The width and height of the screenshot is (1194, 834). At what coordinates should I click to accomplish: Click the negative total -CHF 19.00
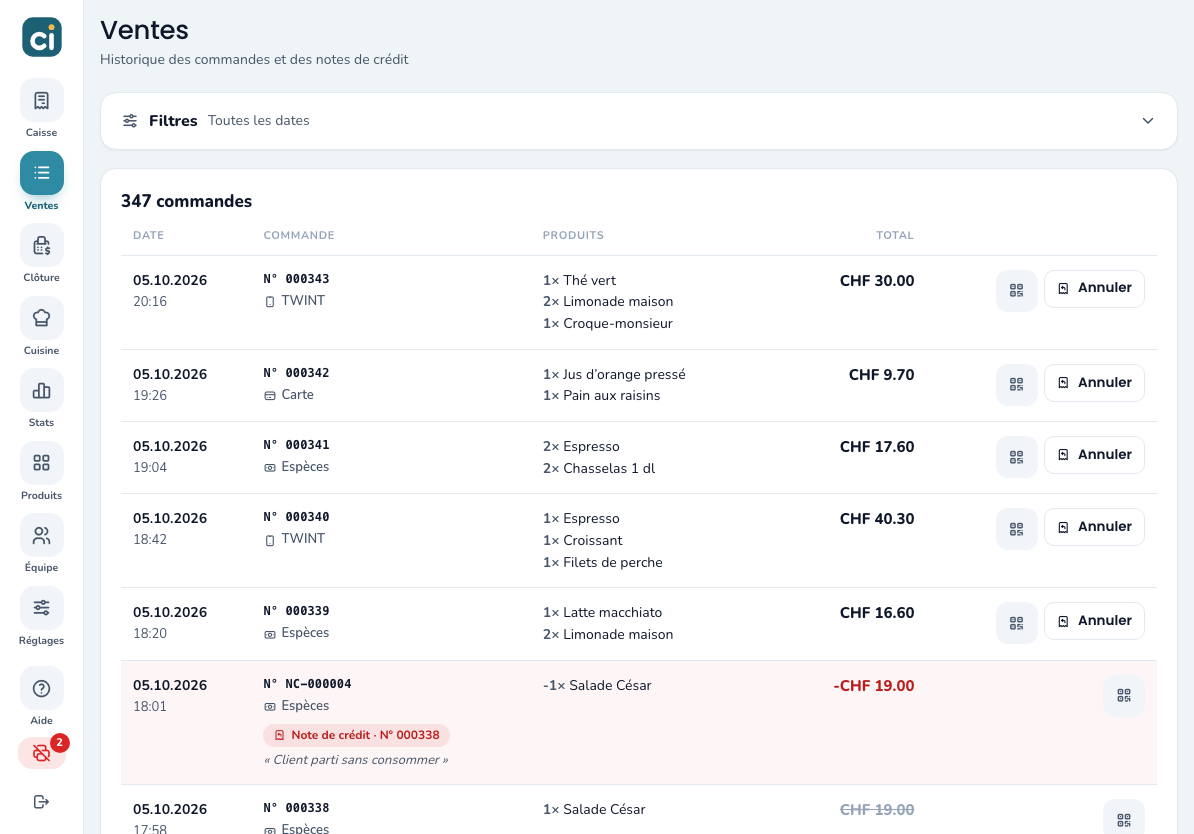click(x=873, y=685)
